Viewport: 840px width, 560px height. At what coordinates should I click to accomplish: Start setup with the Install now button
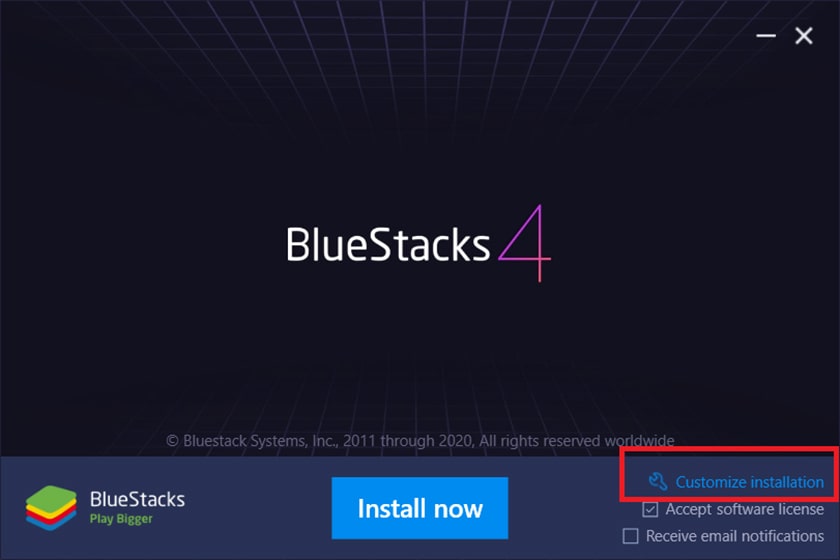point(420,508)
